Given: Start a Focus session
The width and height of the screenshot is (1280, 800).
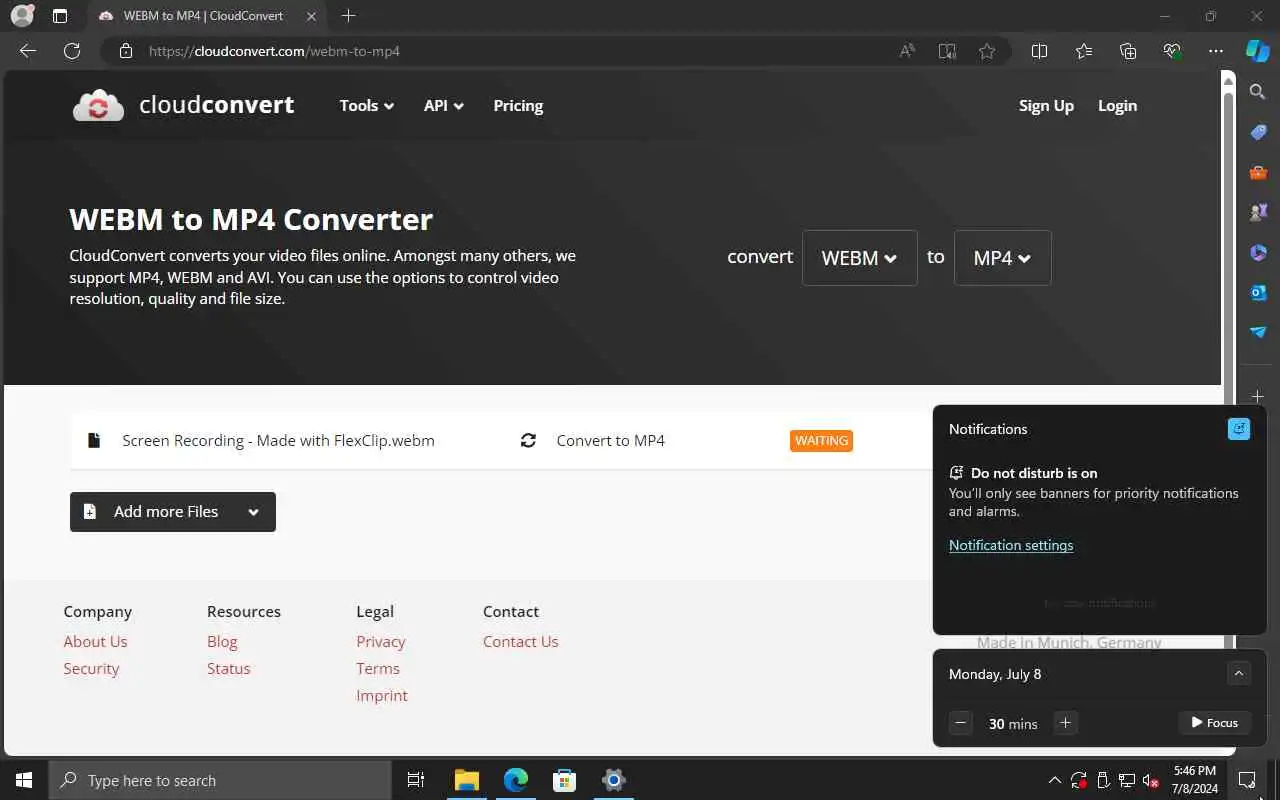Looking at the screenshot, I should pos(1214,723).
